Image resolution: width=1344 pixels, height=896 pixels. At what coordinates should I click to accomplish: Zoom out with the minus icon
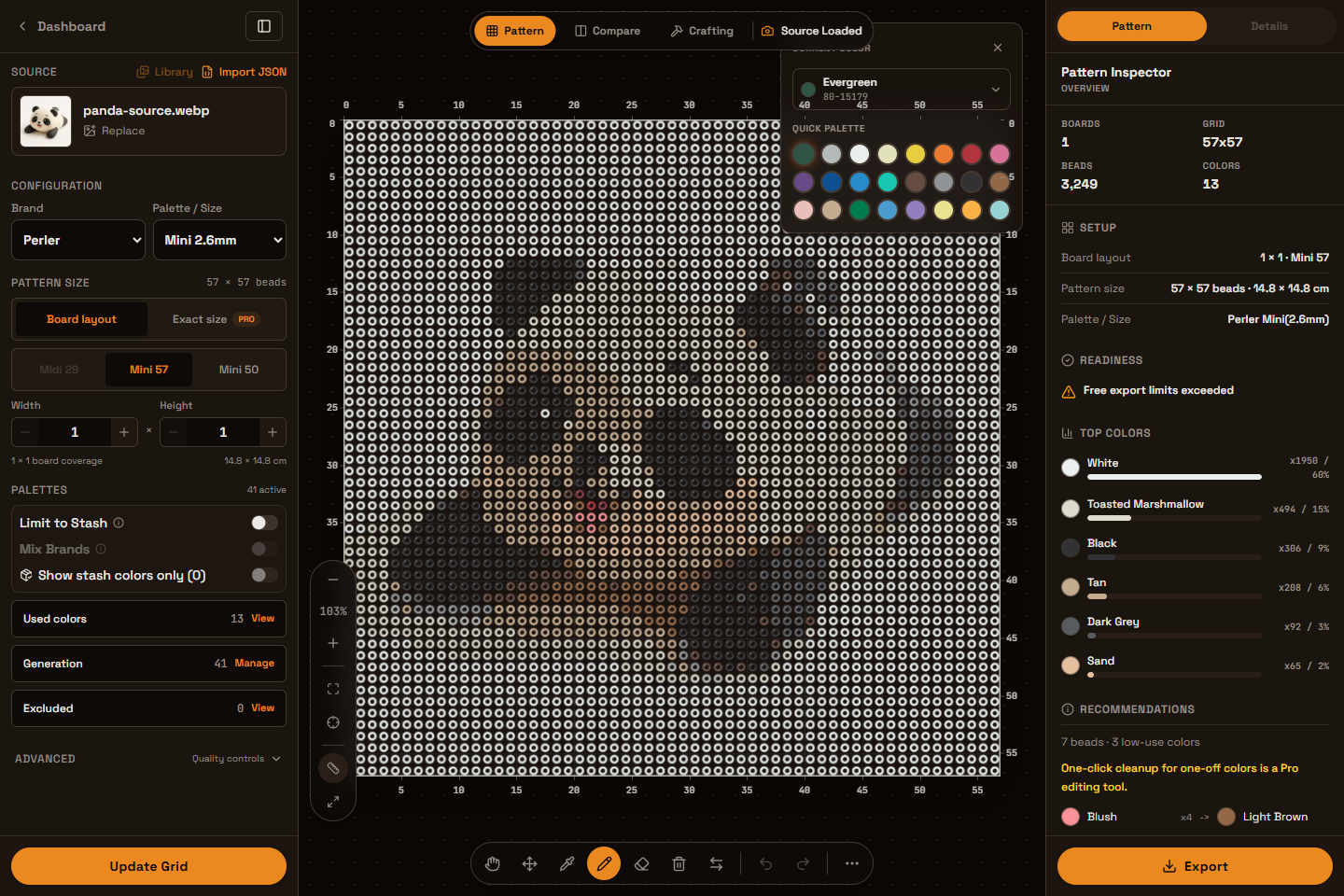pyautogui.click(x=333, y=580)
